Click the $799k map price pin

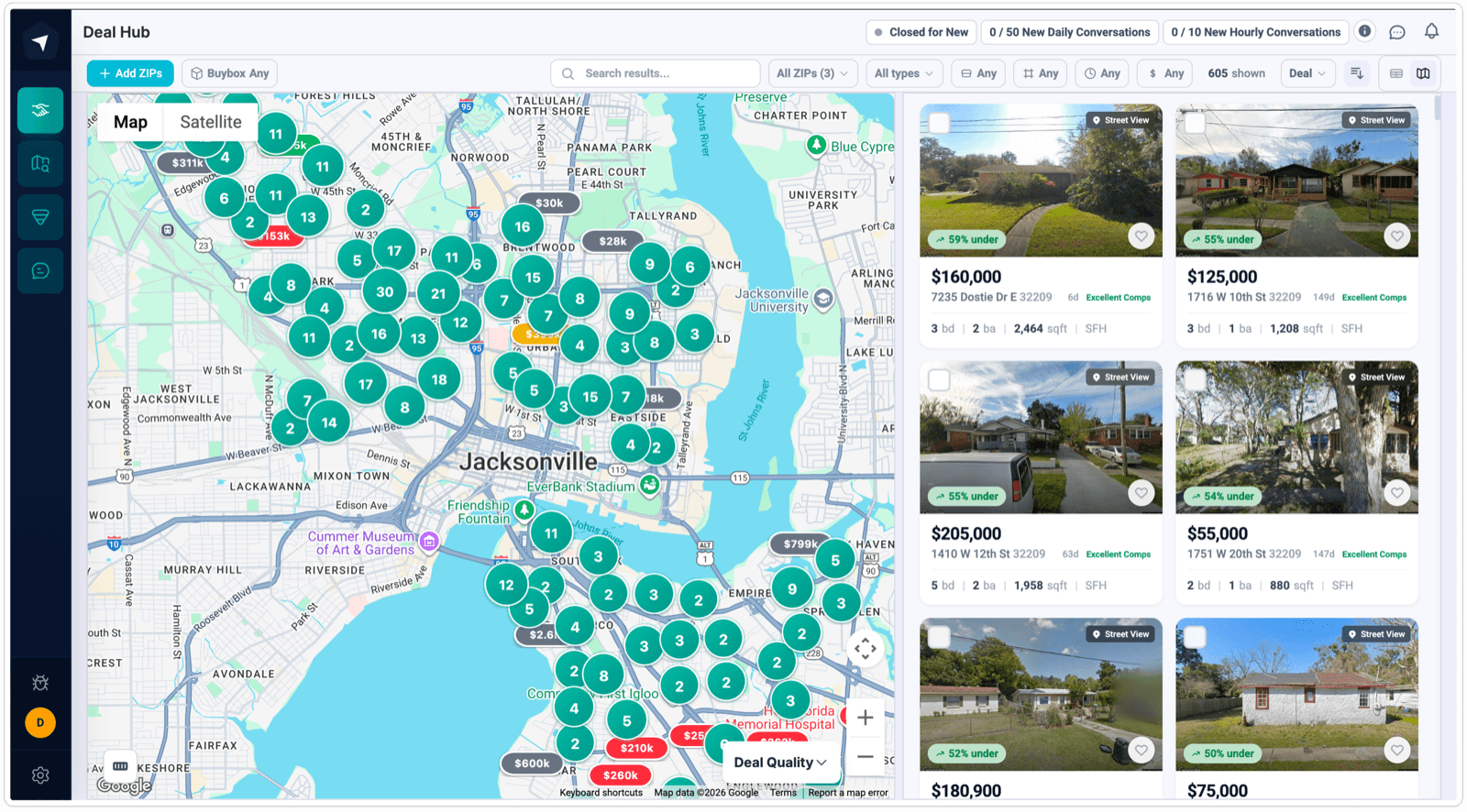(x=800, y=543)
